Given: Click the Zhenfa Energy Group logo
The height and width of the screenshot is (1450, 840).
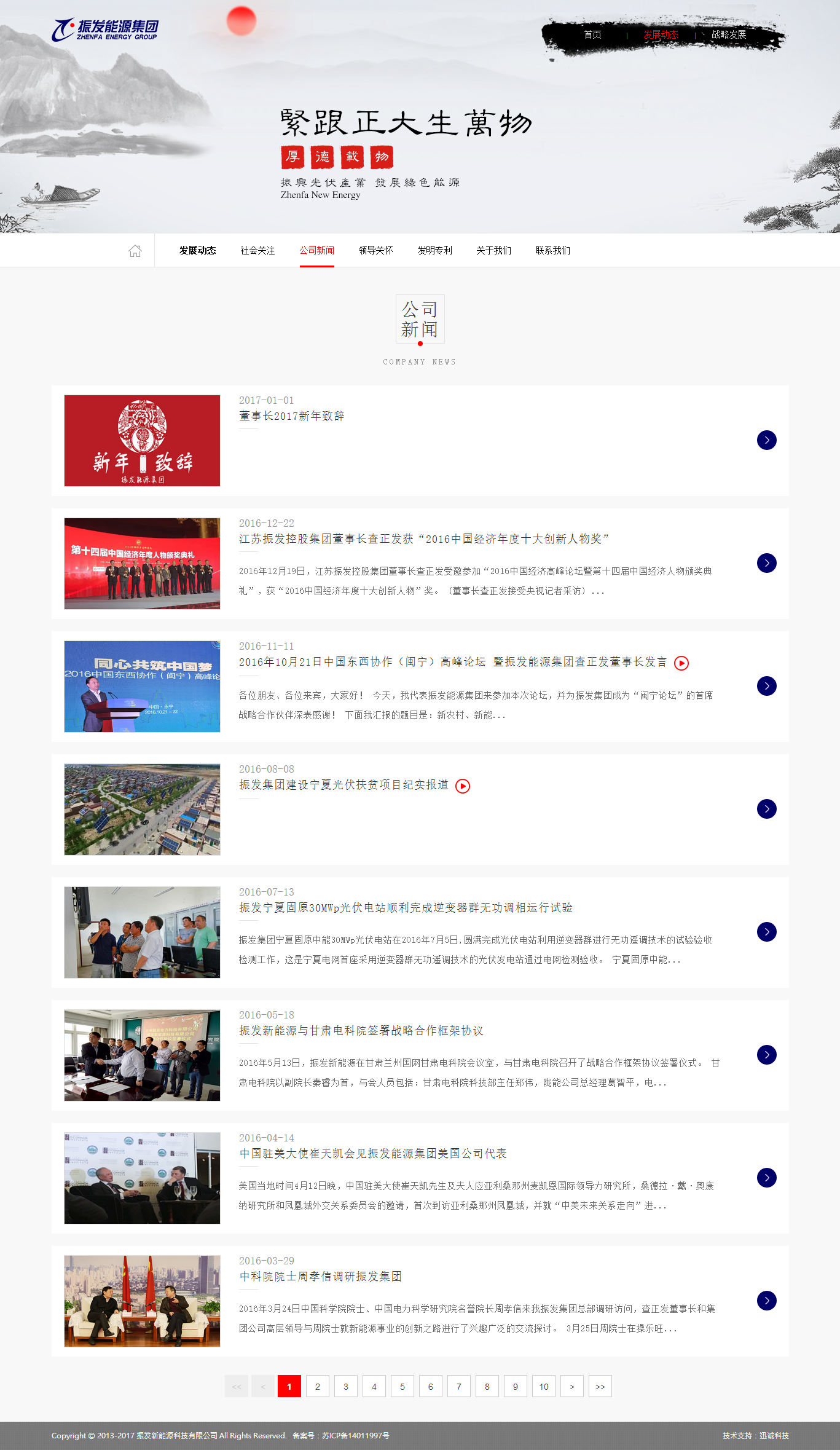Looking at the screenshot, I should (x=105, y=30).
